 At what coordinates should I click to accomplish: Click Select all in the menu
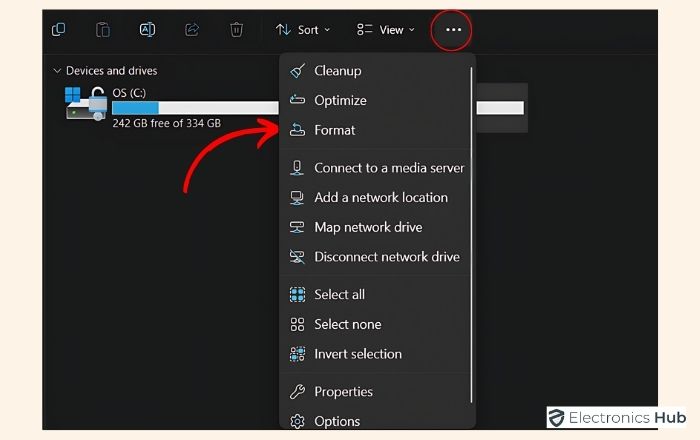(339, 294)
